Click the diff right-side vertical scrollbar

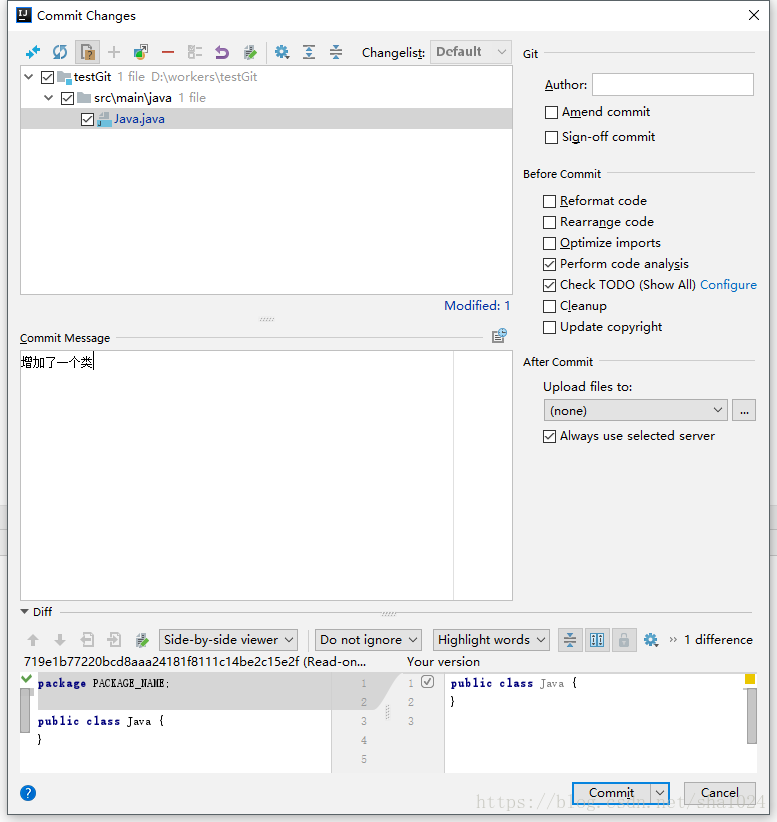pos(751,716)
